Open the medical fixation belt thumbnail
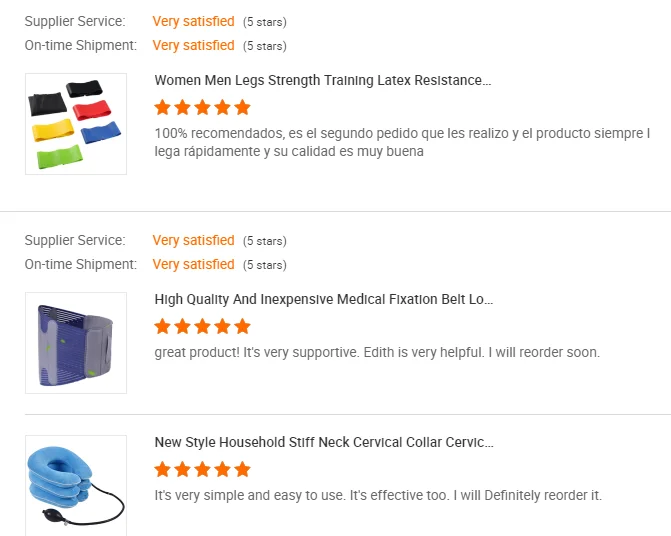 (x=75, y=342)
